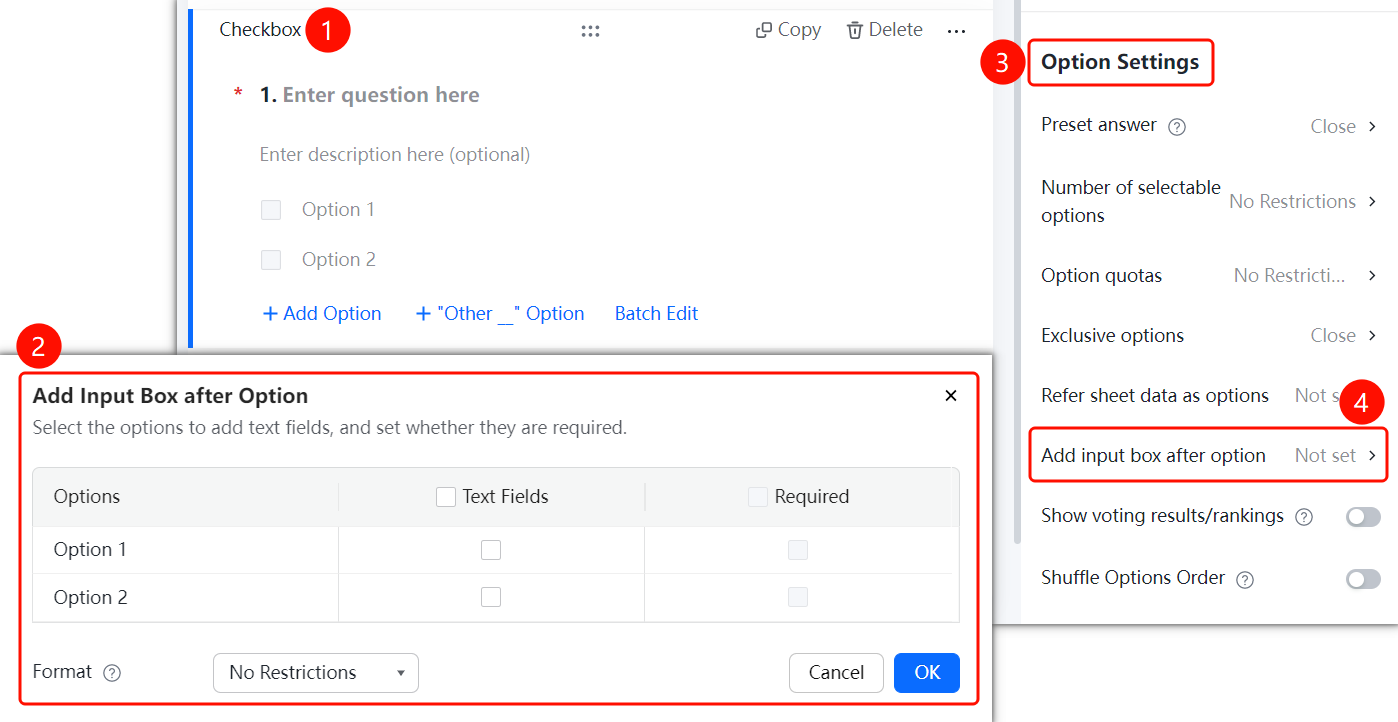Check Text Fields box for Option 2
This screenshot has width=1398, height=722.
click(x=491, y=597)
